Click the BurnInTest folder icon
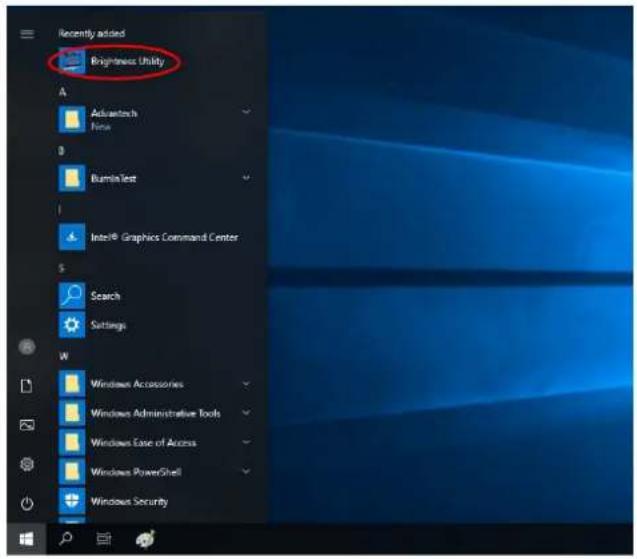Image resolution: width=637 pixels, height=559 pixels. pyautogui.click(x=72, y=178)
